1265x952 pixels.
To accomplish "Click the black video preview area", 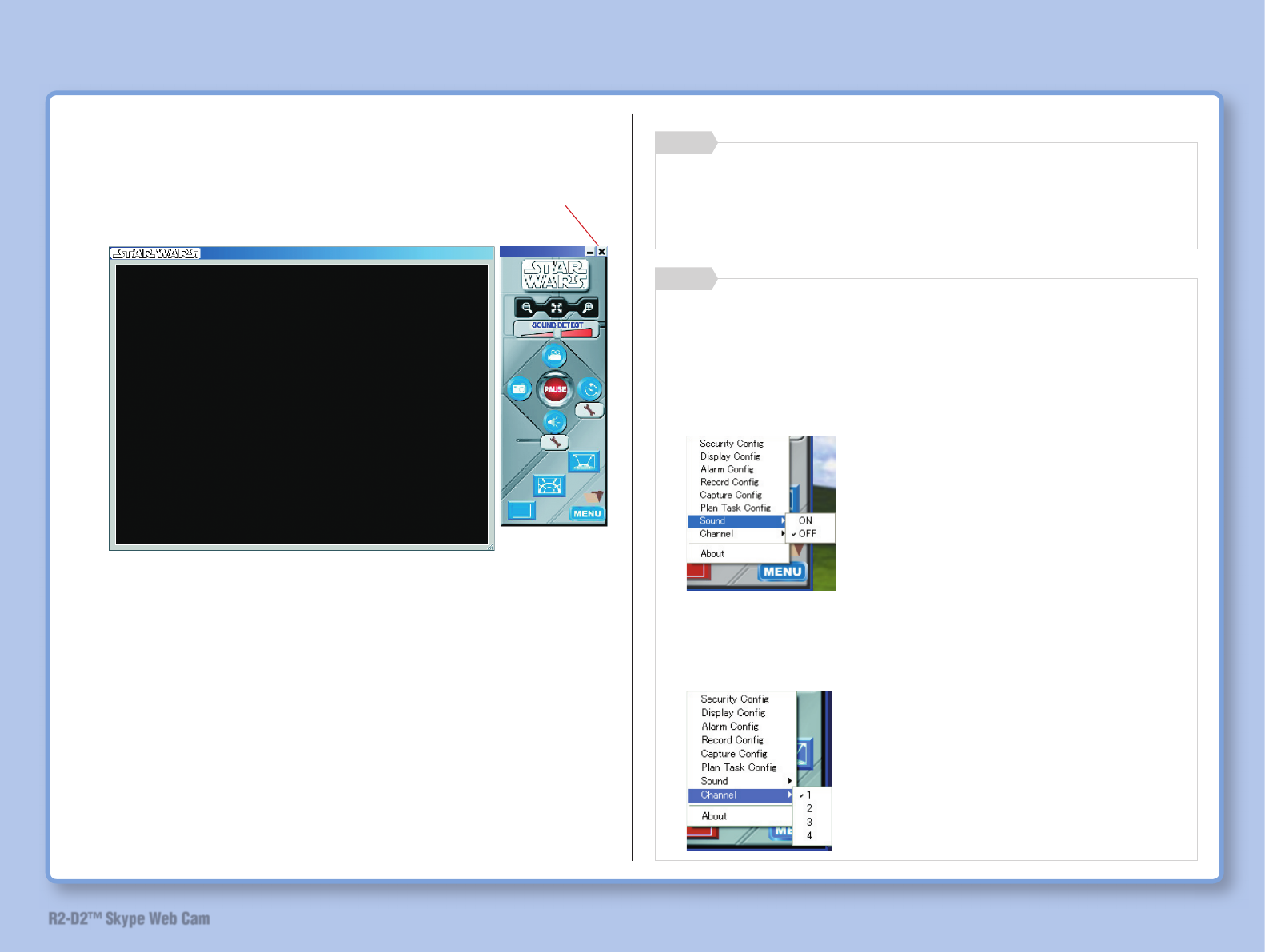I will point(301,404).
